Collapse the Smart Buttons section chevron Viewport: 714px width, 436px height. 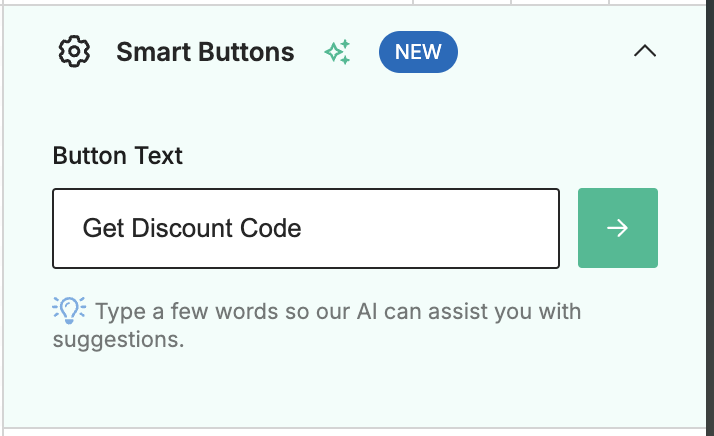click(645, 51)
